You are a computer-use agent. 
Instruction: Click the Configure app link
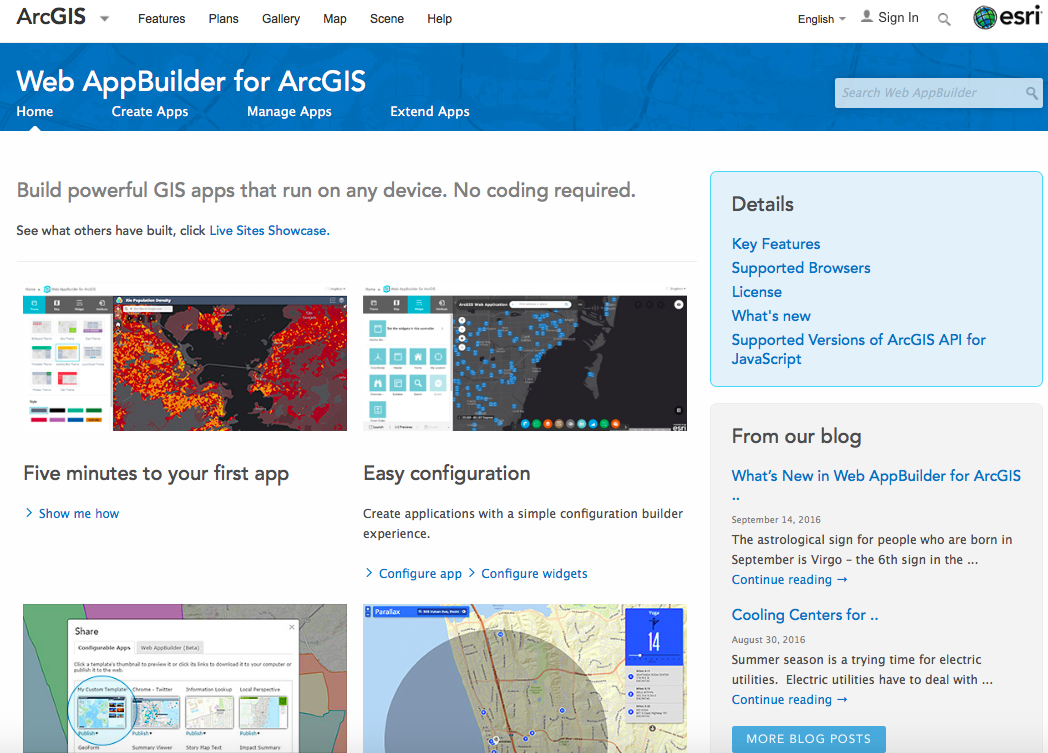(x=420, y=573)
